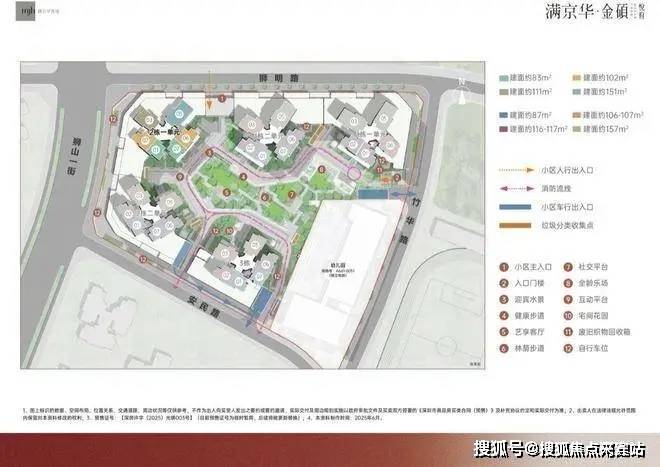Select marker 3 on the site map
660x467 pixels.
[x=209, y=152]
